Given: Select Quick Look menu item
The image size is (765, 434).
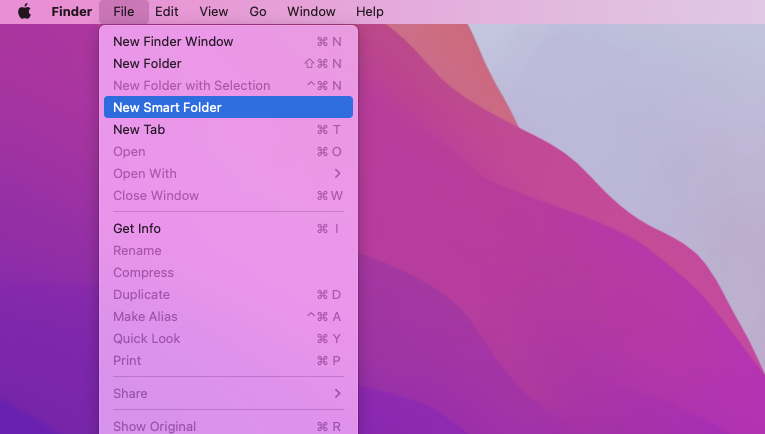Looking at the screenshot, I should (228, 338).
